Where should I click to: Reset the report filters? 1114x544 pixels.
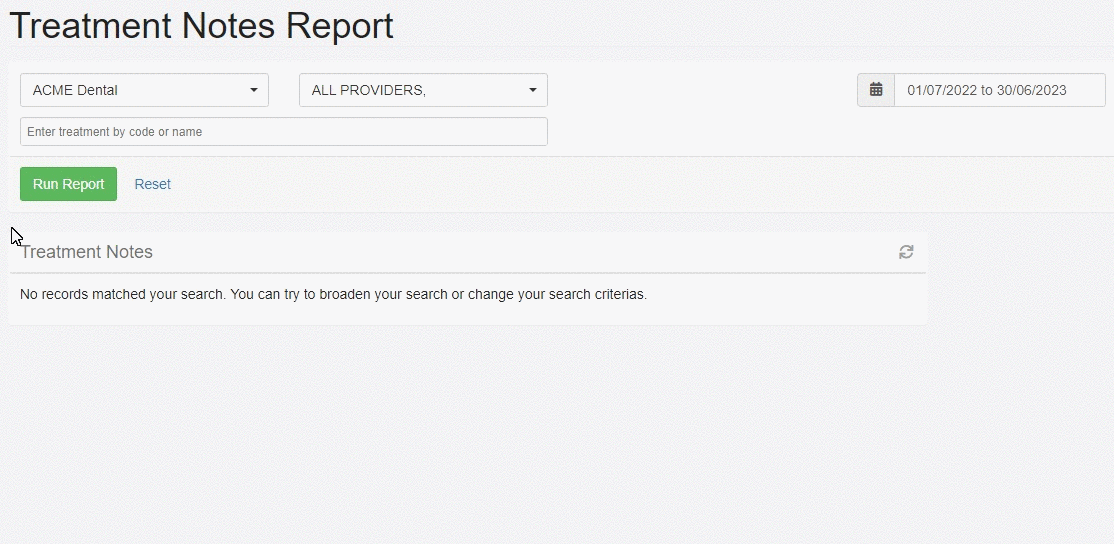coord(153,184)
